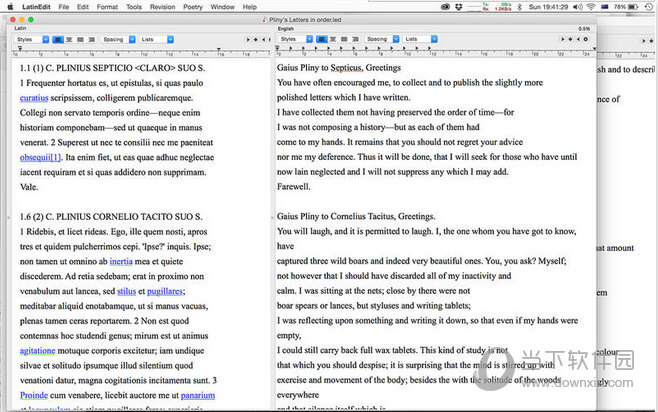658x412 pixels.
Task: Click in 'Gaius Pliny to Cornelius Tacitus, Greetings.'
Action: [x=356, y=216]
